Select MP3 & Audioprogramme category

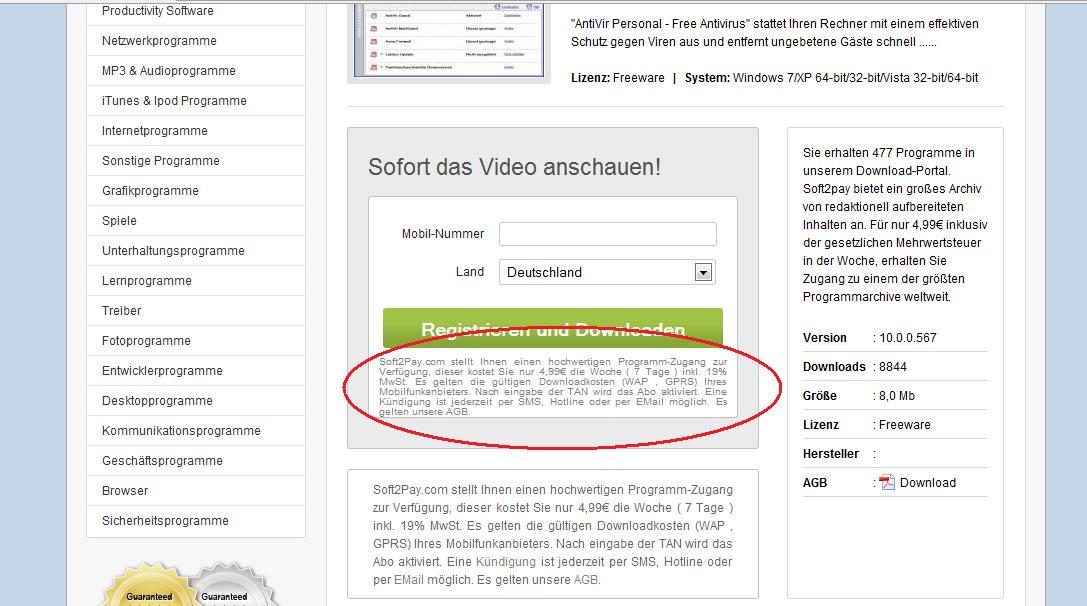[168, 71]
